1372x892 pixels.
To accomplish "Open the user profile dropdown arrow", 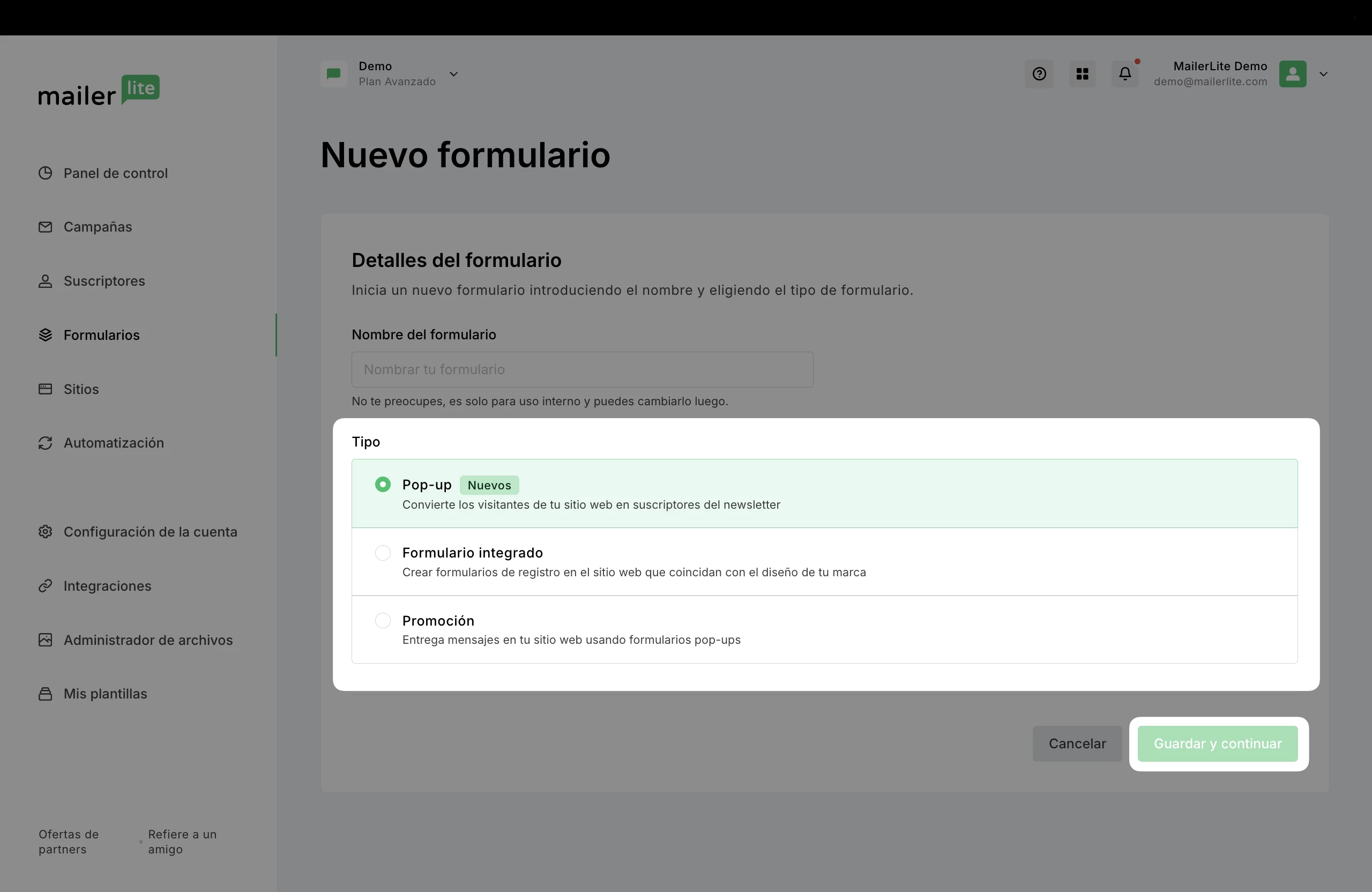I will point(1324,74).
